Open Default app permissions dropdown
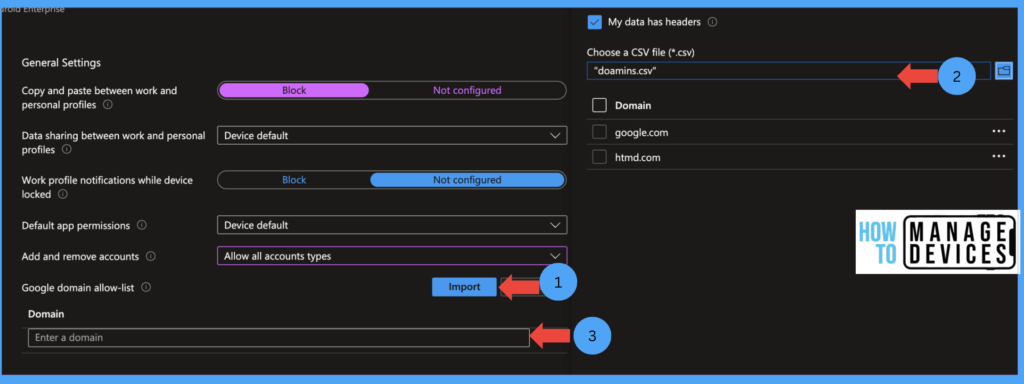1024x384 pixels. click(392, 225)
